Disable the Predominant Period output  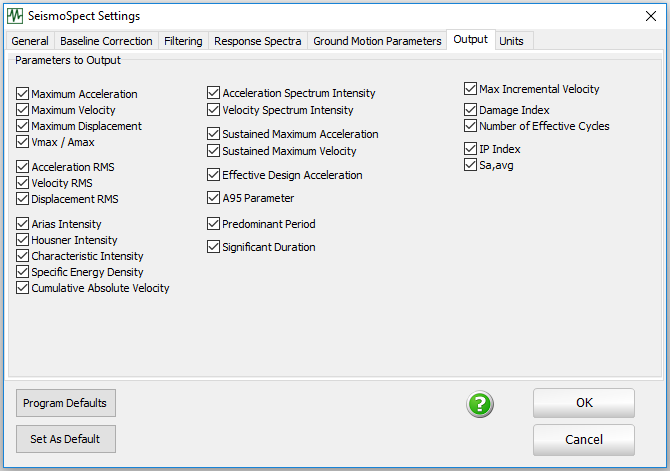coord(214,224)
